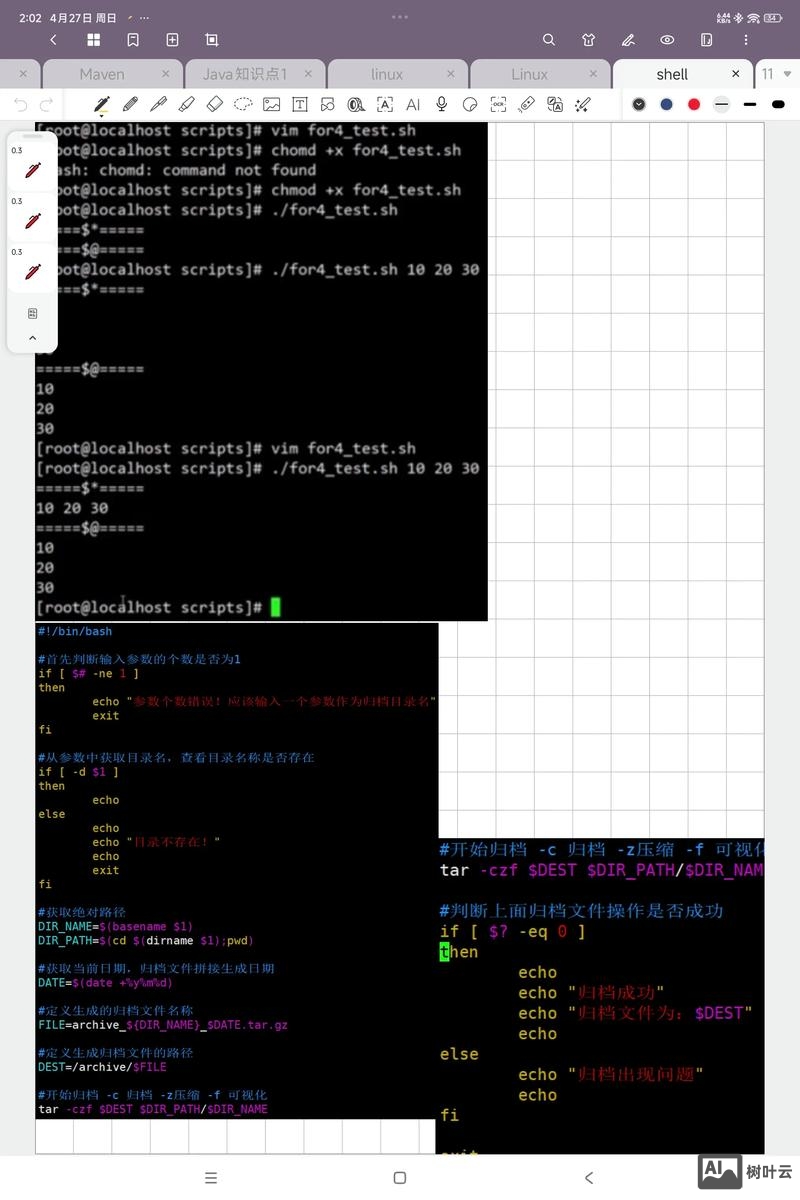Open the AI assistant tool
Viewport: 800px width, 1200px height.
tap(412, 104)
